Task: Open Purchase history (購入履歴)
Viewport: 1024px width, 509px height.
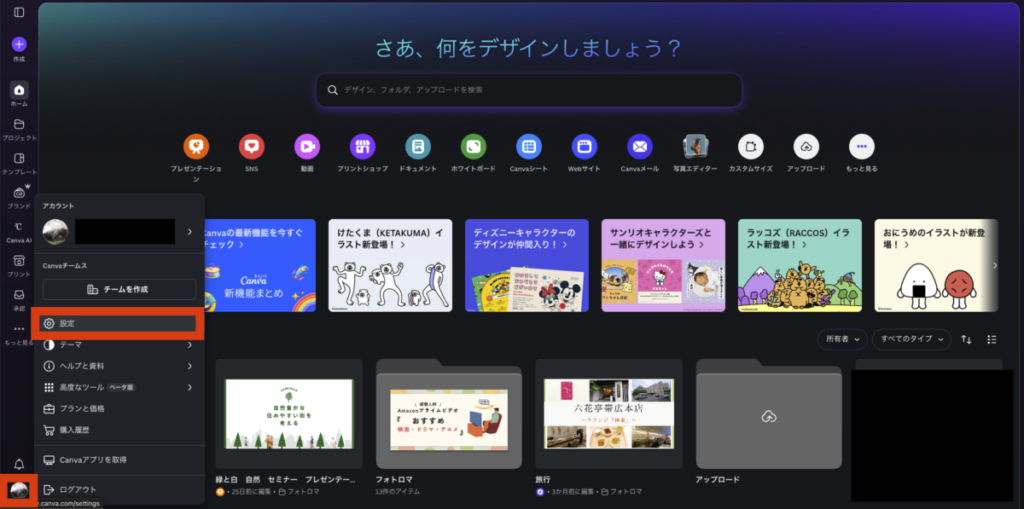Action: (x=120, y=430)
